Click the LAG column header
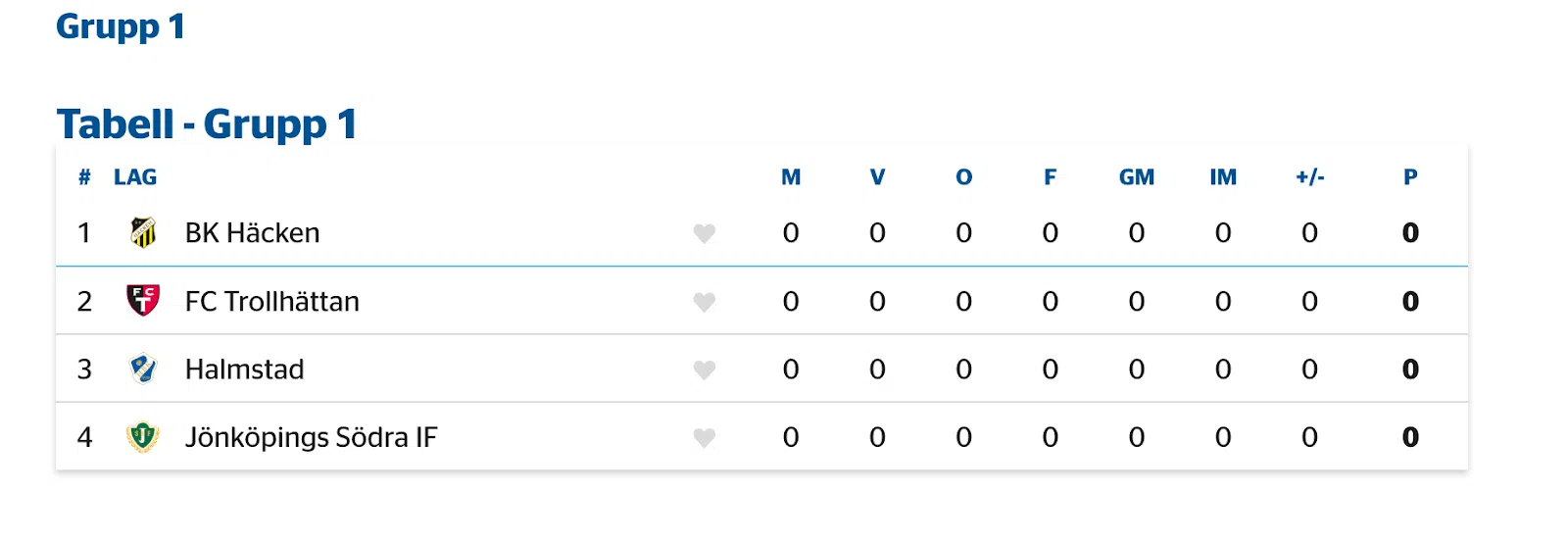This screenshot has height=541, width=1568. (x=135, y=177)
